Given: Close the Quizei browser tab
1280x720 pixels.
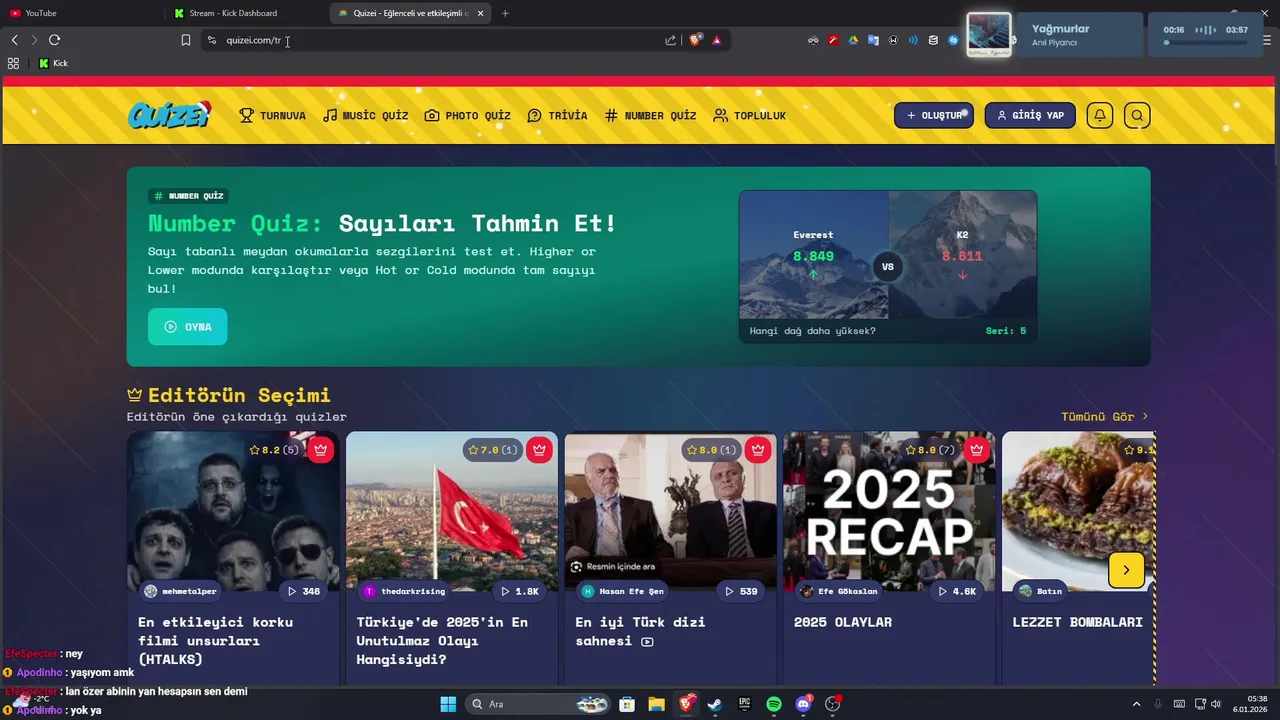Looking at the screenshot, I should point(481,13).
